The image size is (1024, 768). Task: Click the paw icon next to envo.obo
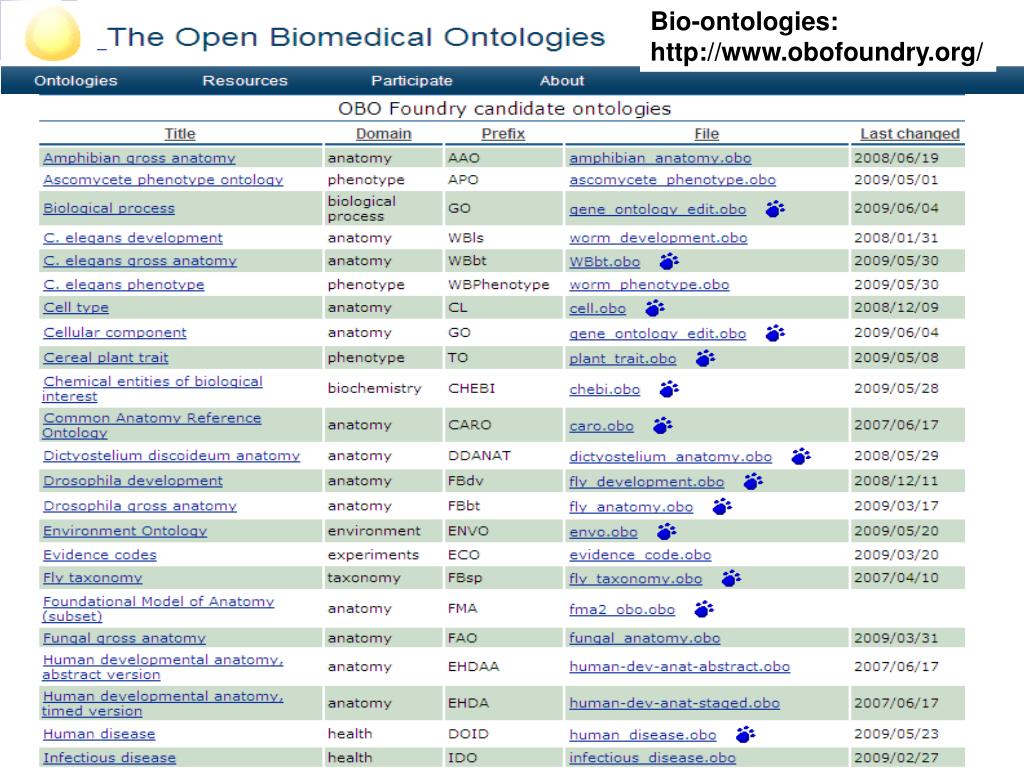point(666,532)
